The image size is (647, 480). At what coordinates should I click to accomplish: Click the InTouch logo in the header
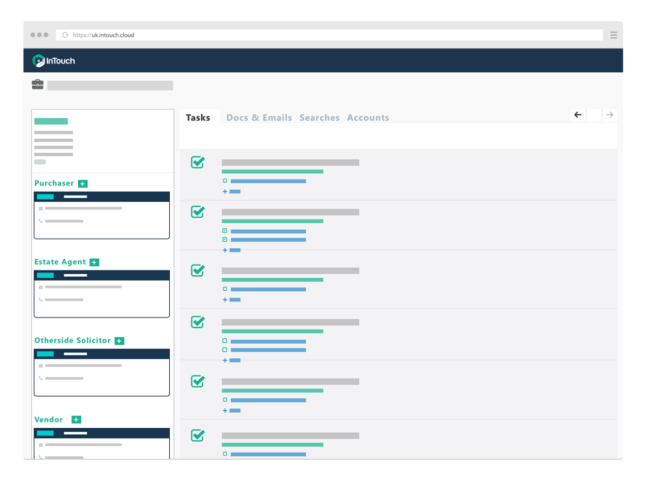54,61
